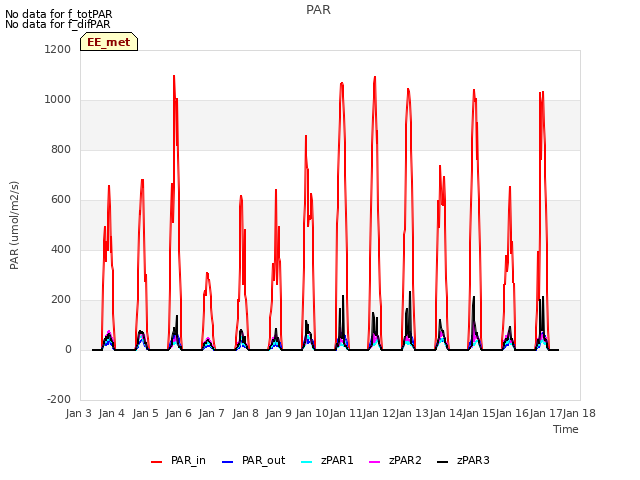Click the 200 y-axis tick label
This screenshot has width=640, height=480.
tap(61, 300)
